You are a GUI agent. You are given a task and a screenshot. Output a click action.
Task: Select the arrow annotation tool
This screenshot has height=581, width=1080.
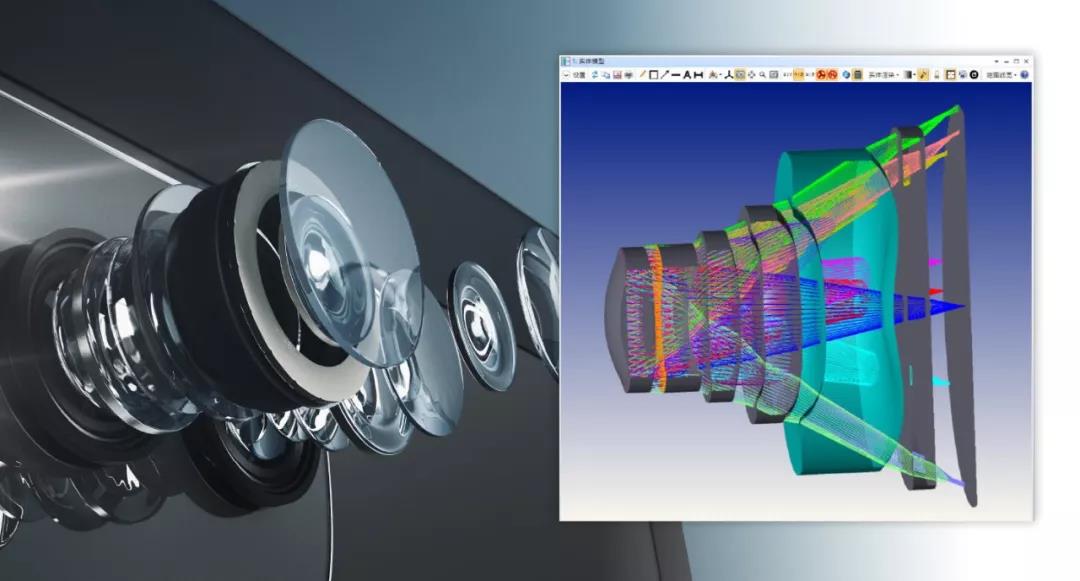pos(665,74)
